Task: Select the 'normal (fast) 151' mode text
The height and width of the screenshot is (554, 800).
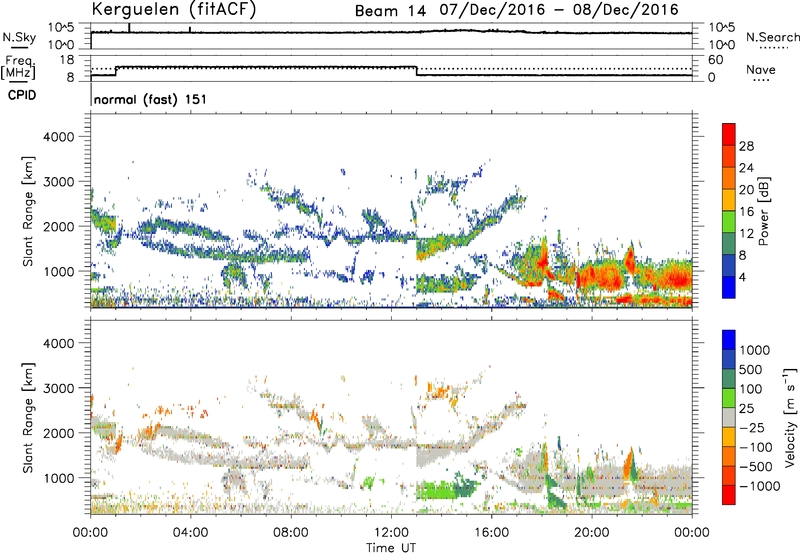Action: [151, 99]
